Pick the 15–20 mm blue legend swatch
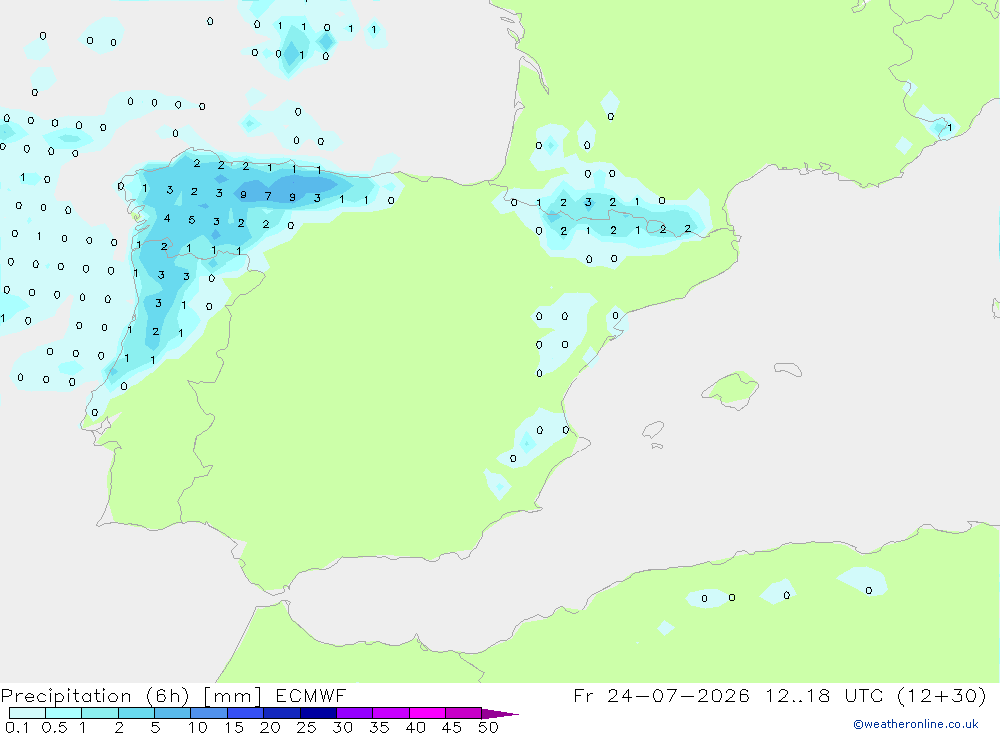Screen dimensions: 1000x733 [x=246, y=713]
